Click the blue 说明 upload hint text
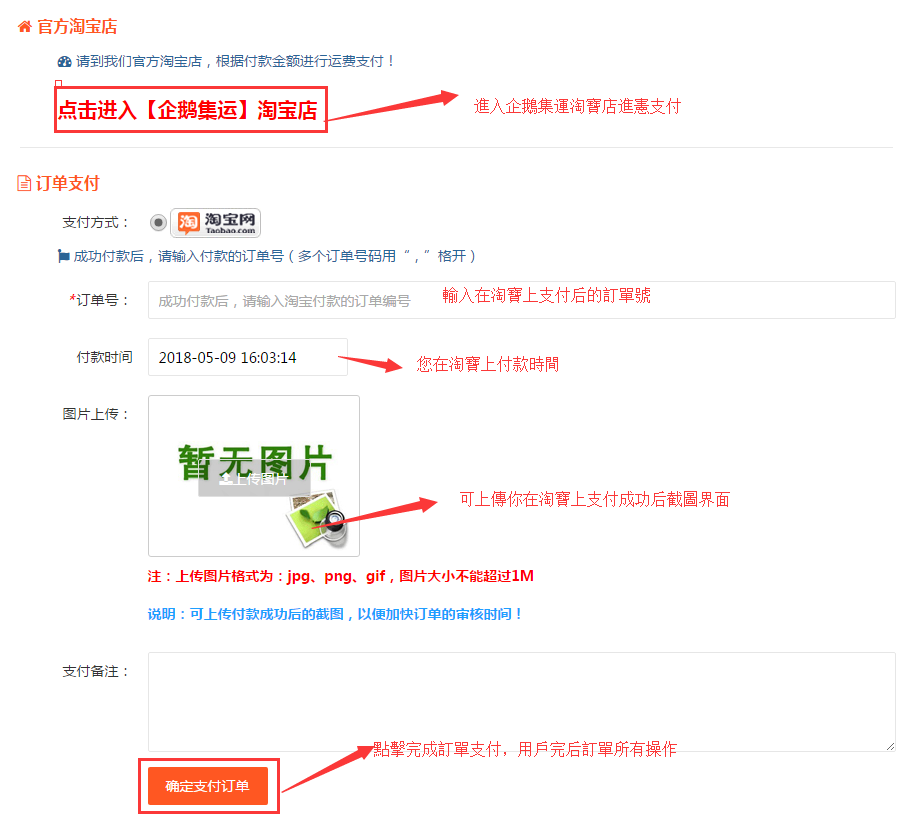This screenshot has width=919, height=823. point(335,614)
